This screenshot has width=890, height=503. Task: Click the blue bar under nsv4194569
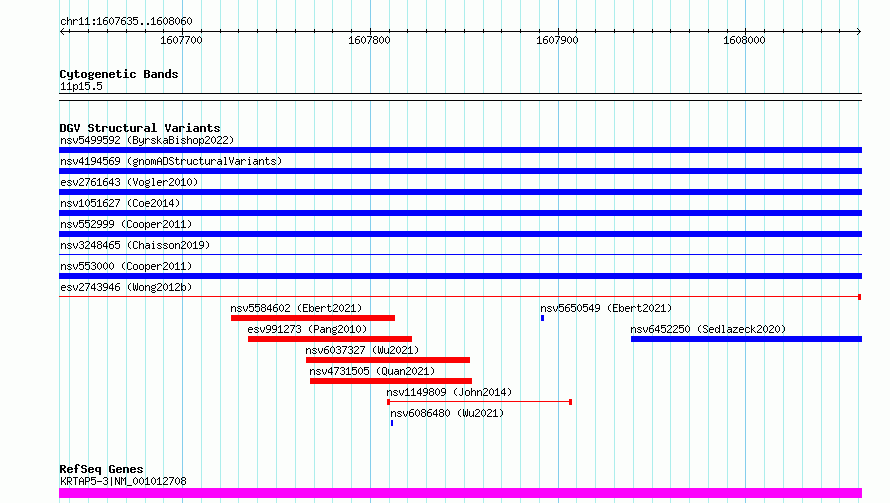tap(460, 171)
